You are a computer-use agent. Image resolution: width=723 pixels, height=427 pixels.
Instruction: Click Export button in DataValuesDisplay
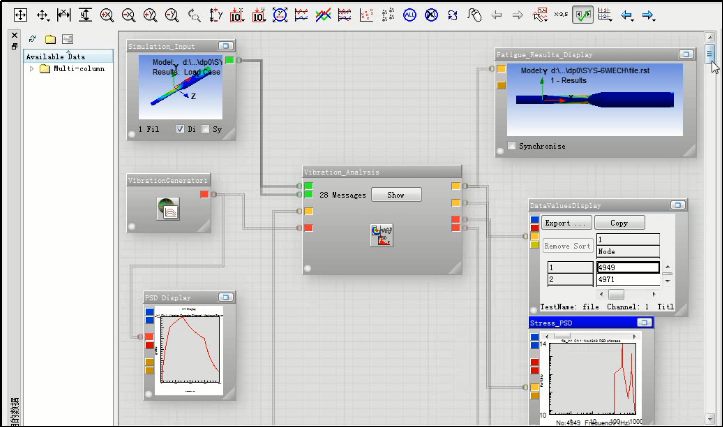(x=566, y=223)
